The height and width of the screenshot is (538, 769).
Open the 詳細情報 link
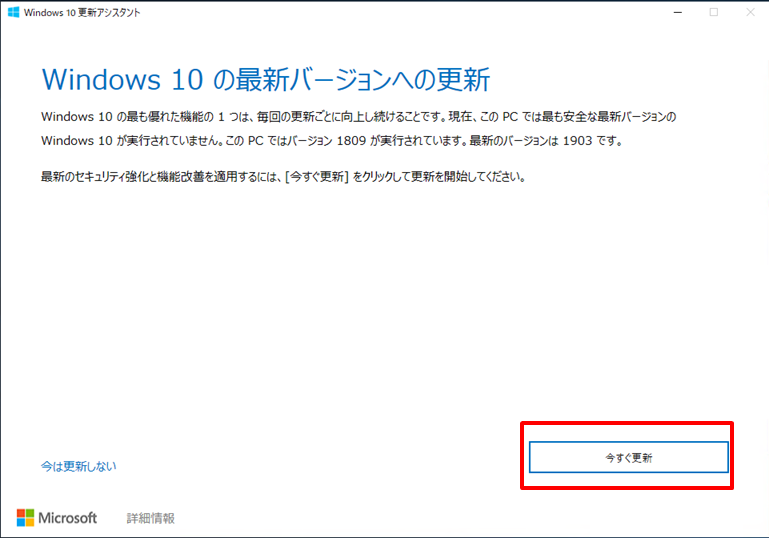151,518
